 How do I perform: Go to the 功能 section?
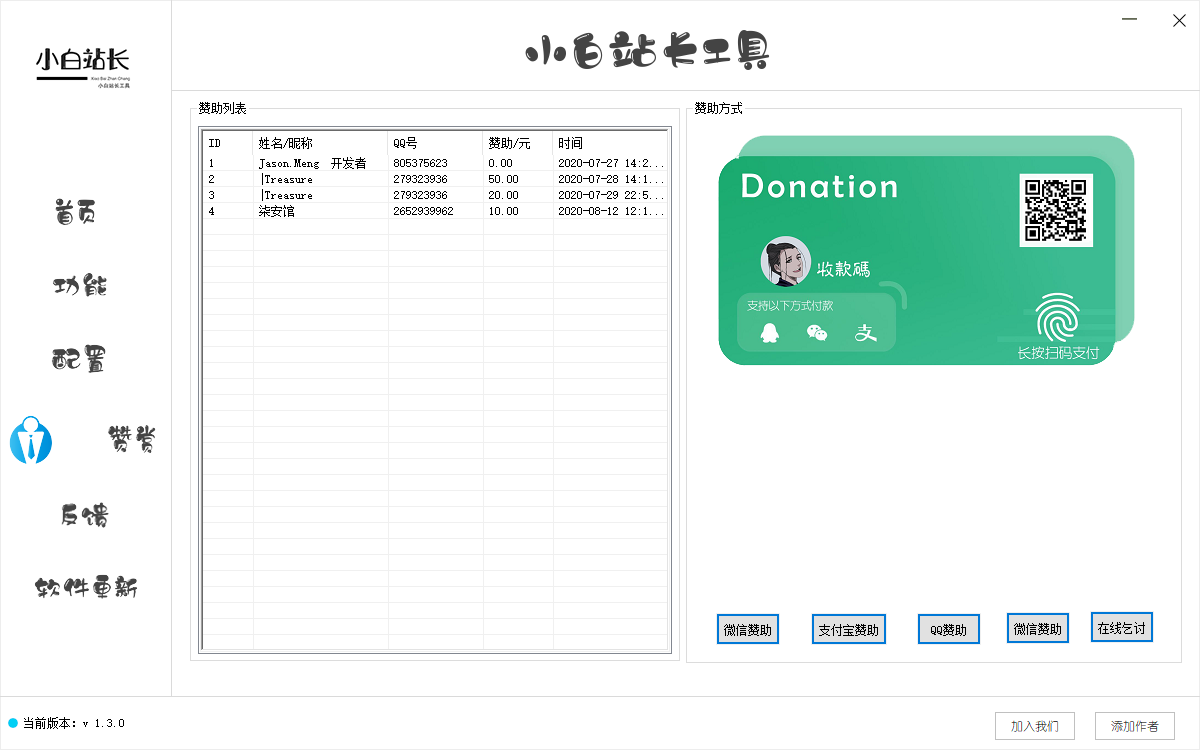click(x=80, y=286)
